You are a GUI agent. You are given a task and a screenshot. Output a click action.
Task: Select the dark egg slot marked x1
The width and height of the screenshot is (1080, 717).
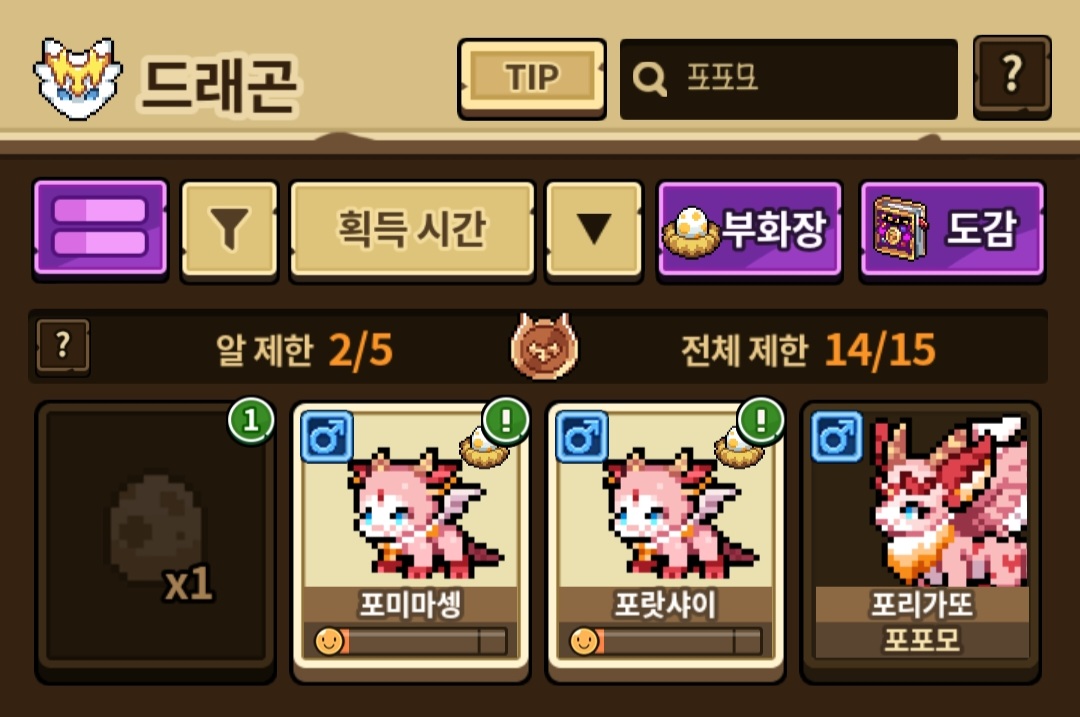pos(156,541)
